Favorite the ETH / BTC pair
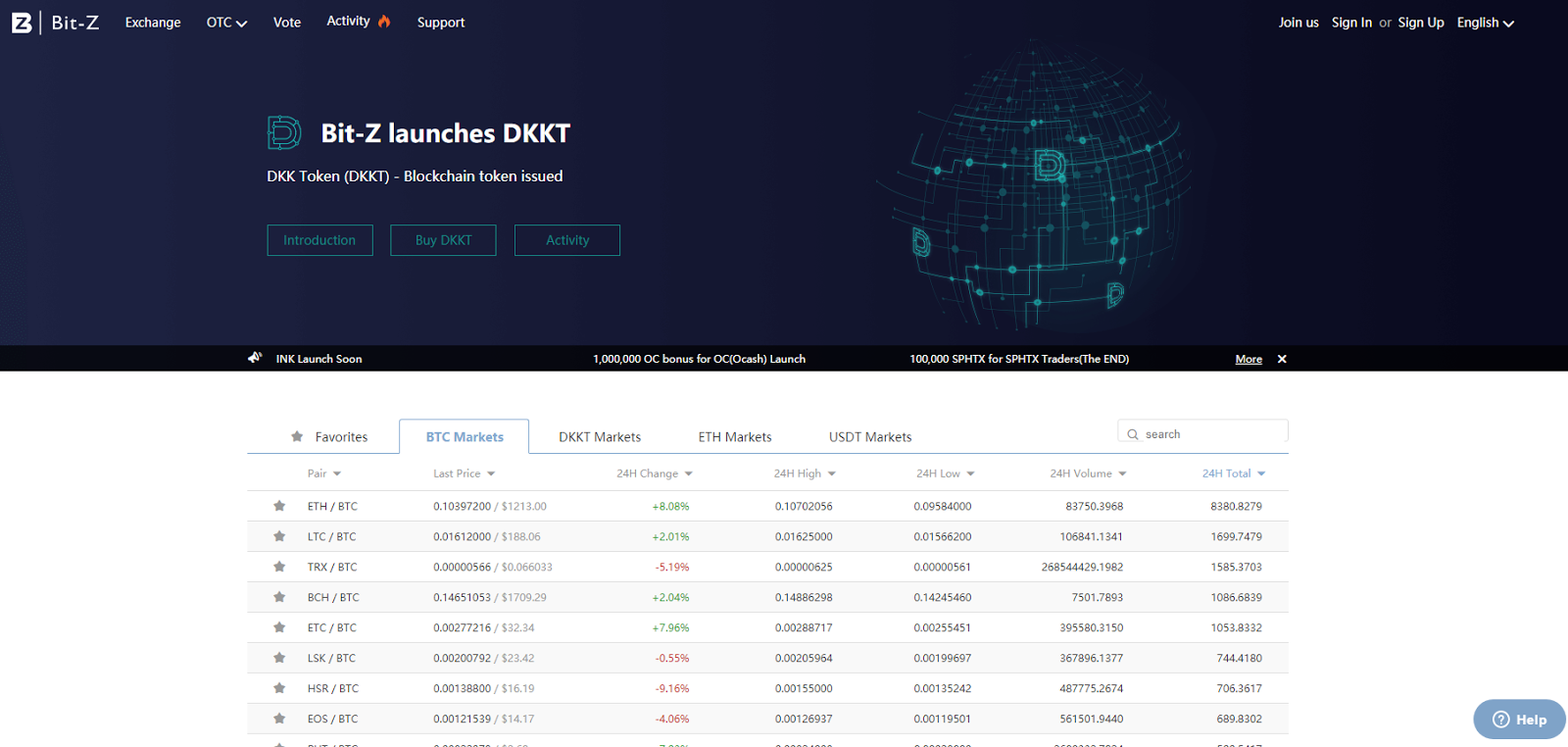This screenshot has height=747, width=1568. coord(279,506)
